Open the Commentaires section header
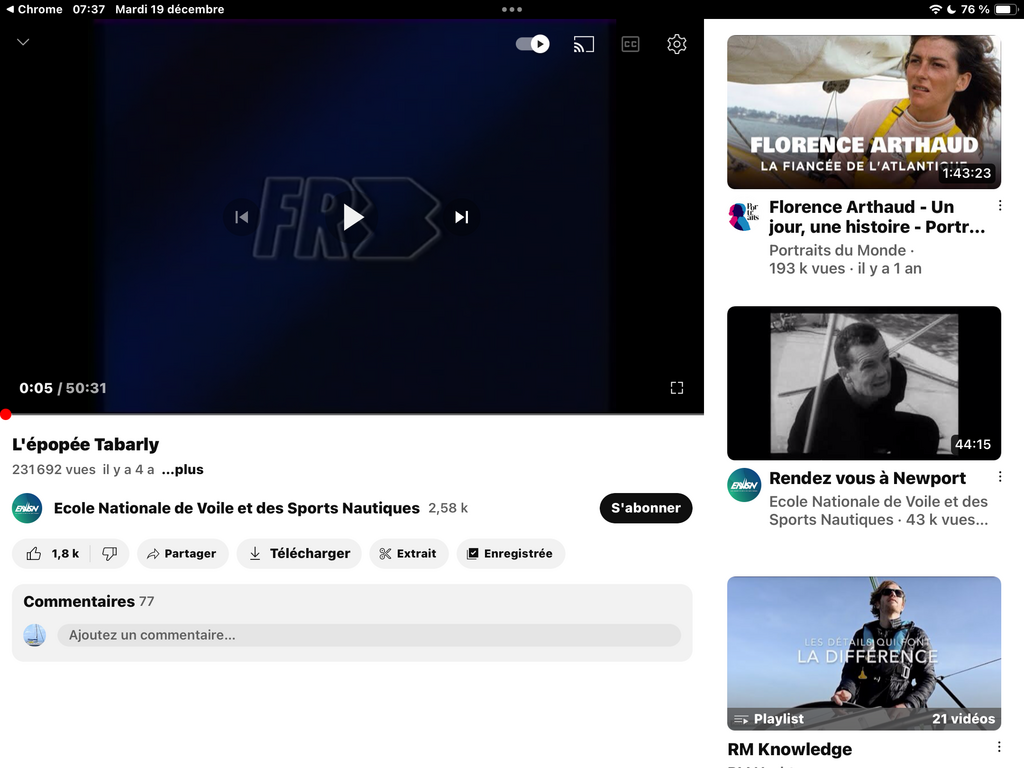Screen dimensions: 1024x768 coord(89,601)
